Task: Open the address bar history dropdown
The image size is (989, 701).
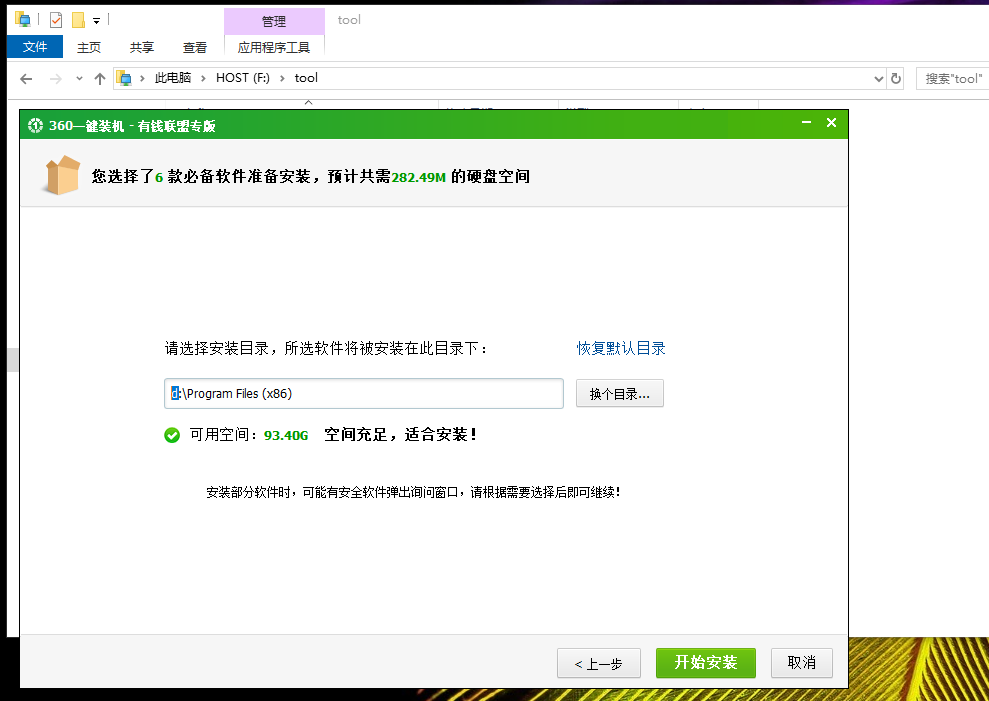Action: (x=879, y=79)
